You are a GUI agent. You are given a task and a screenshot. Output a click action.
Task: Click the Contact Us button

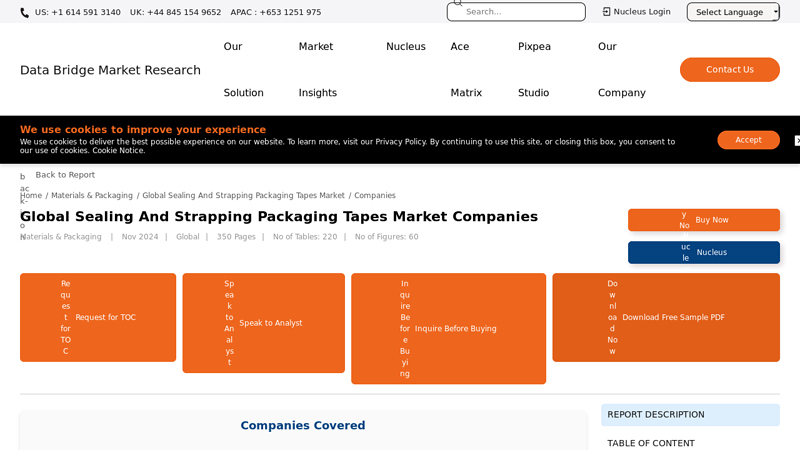coord(730,69)
